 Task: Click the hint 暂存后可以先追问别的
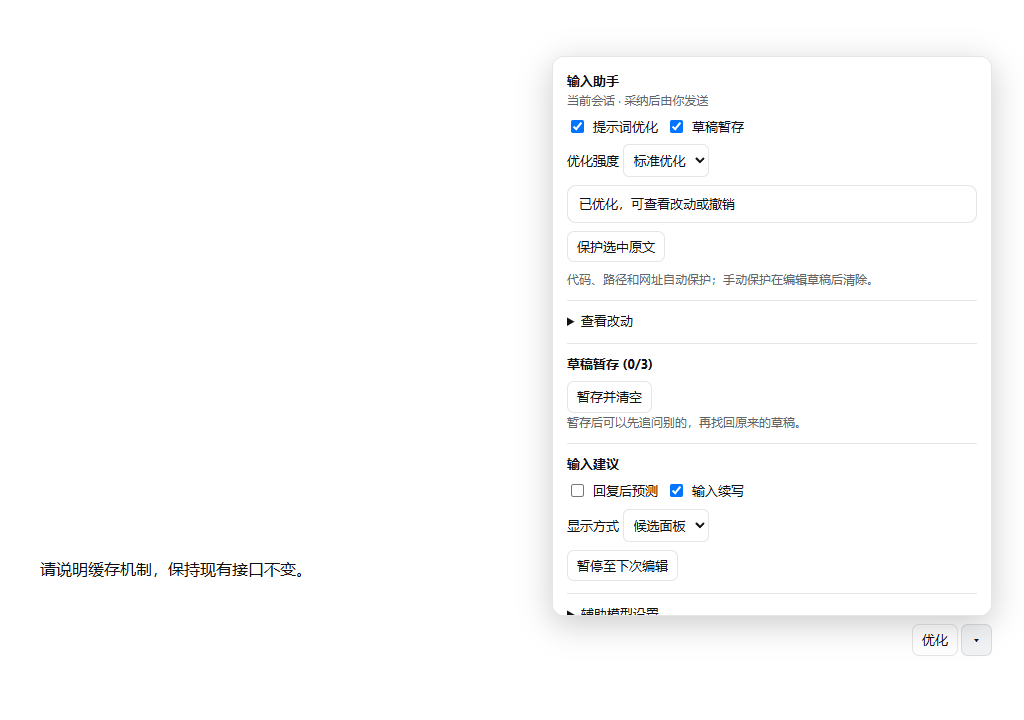[686, 423]
